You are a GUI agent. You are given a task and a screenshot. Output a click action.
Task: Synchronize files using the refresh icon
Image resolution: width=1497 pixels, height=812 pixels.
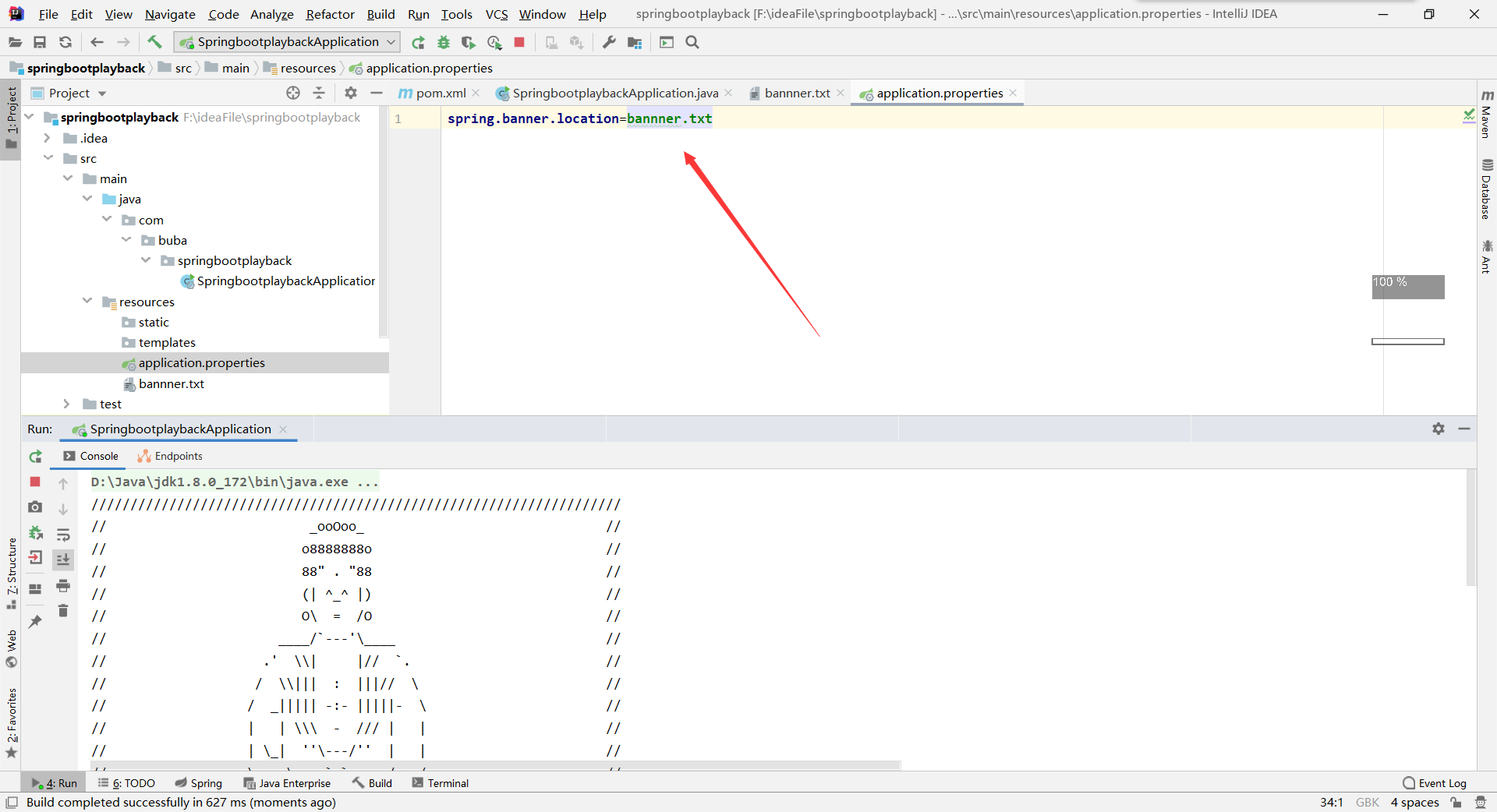65,42
